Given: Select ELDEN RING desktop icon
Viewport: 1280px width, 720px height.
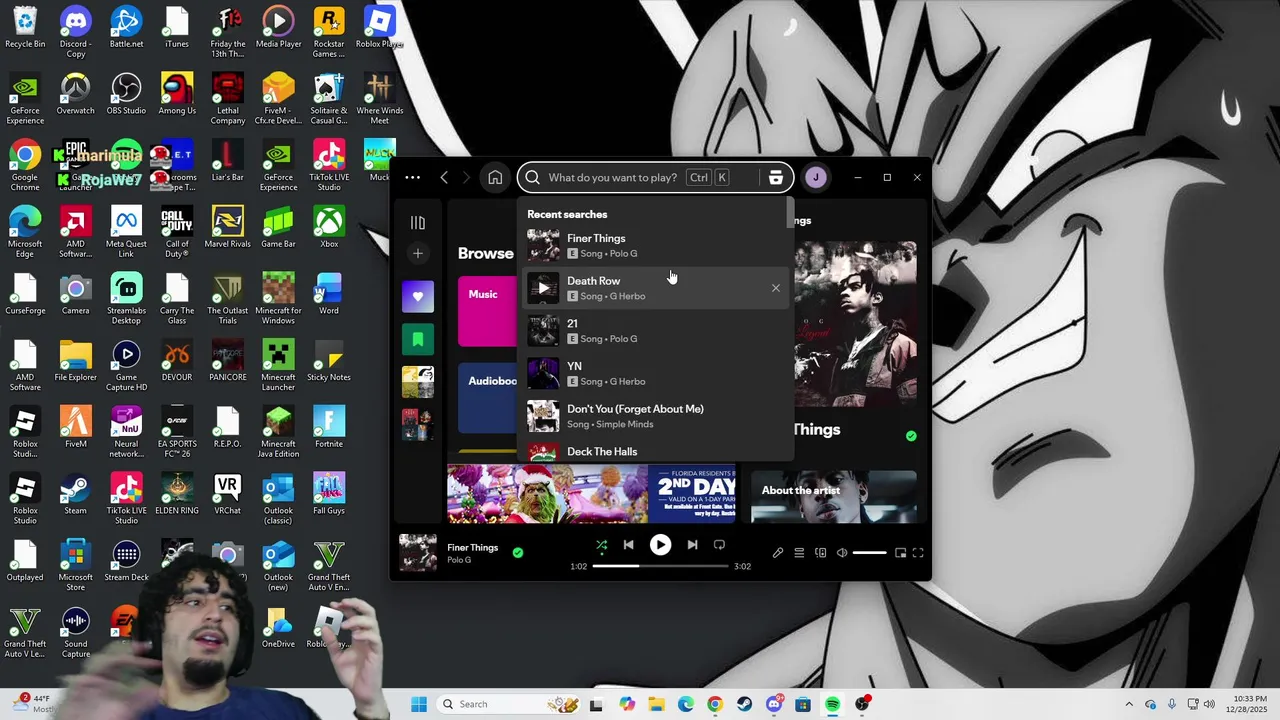Looking at the screenshot, I should click(x=177, y=494).
